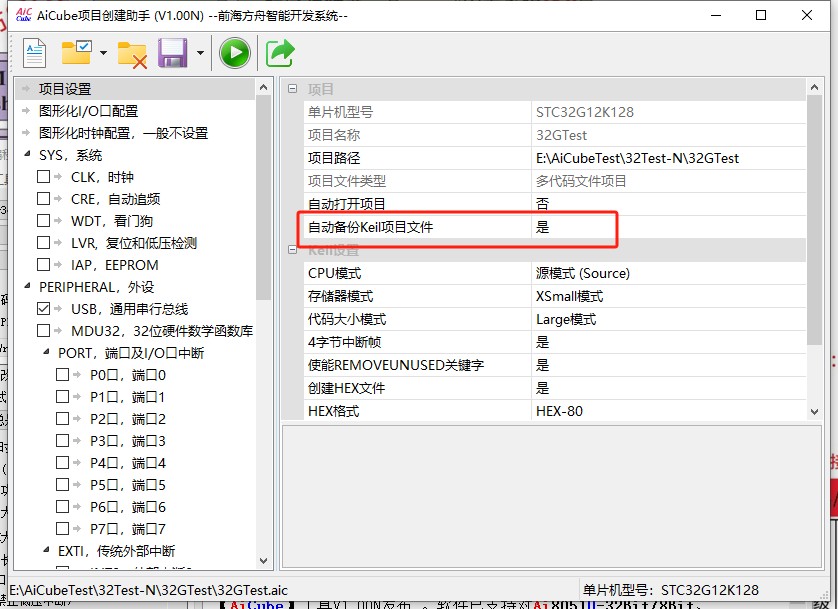The image size is (838, 609).
Task: Check the P2口，端口2 checkbox
Action: click(x=63, y=419)
